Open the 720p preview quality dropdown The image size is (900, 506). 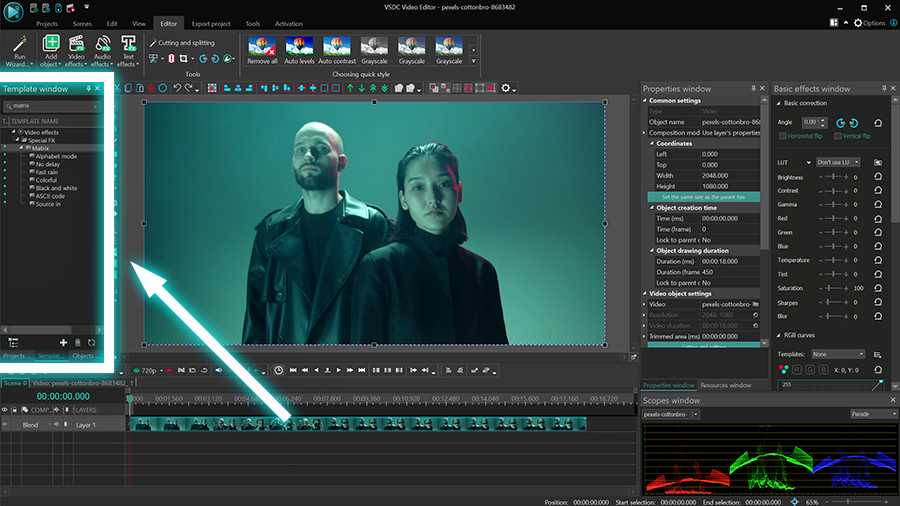[148, 370]
